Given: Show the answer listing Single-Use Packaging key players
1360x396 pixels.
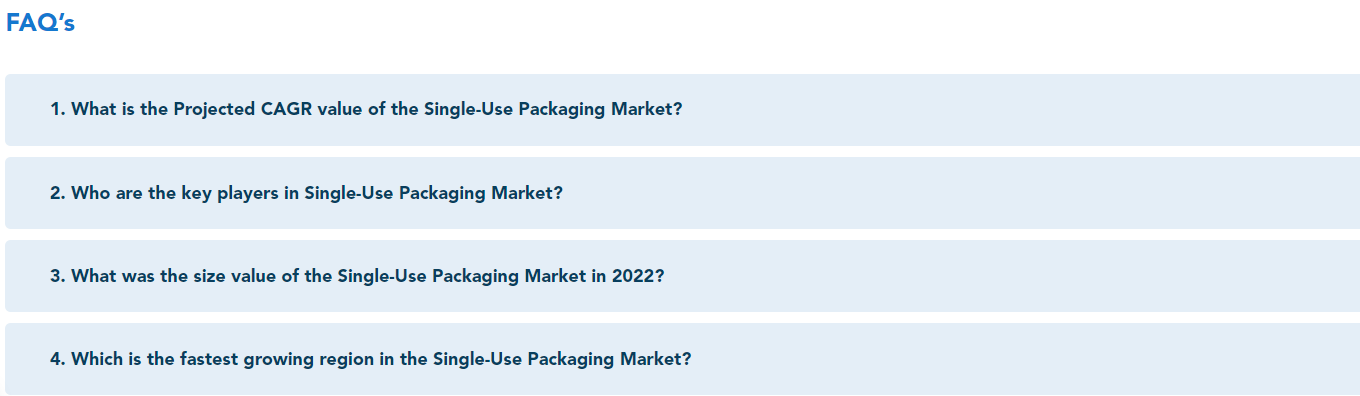Looking at the screenshot, I should [682, 193].
